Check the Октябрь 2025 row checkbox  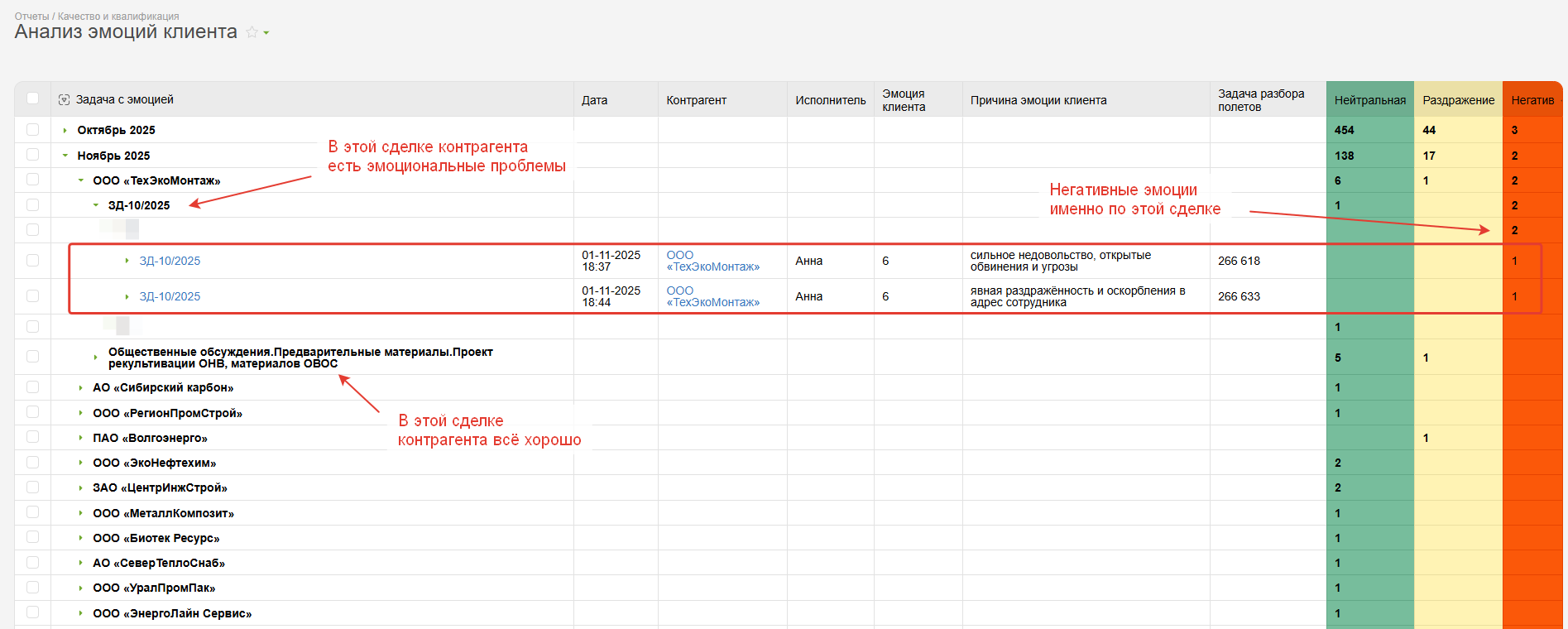33,130
